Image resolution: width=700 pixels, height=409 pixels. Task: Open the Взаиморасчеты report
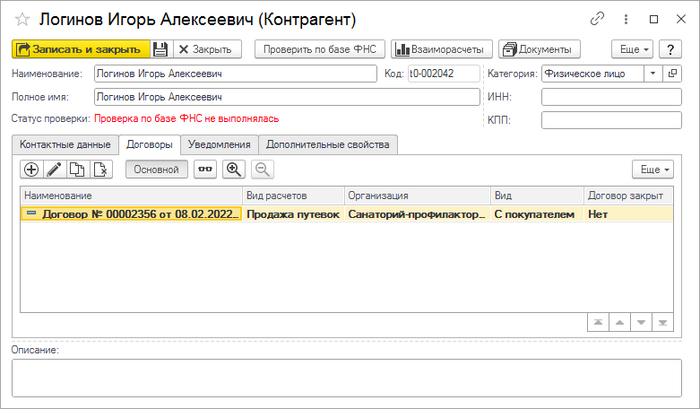[x=441, y=49]
